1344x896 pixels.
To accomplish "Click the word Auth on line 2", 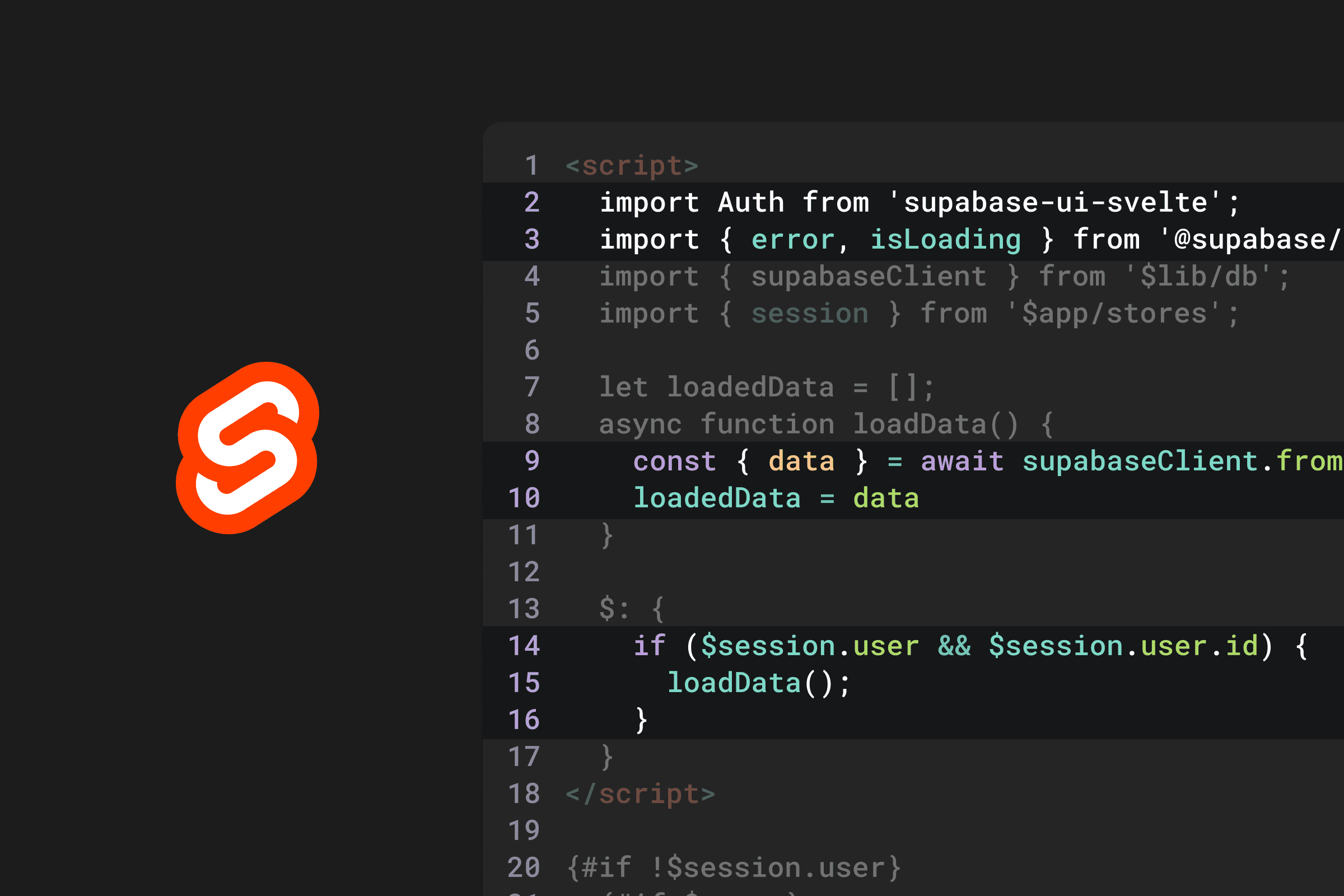I will tap(751, 203).
